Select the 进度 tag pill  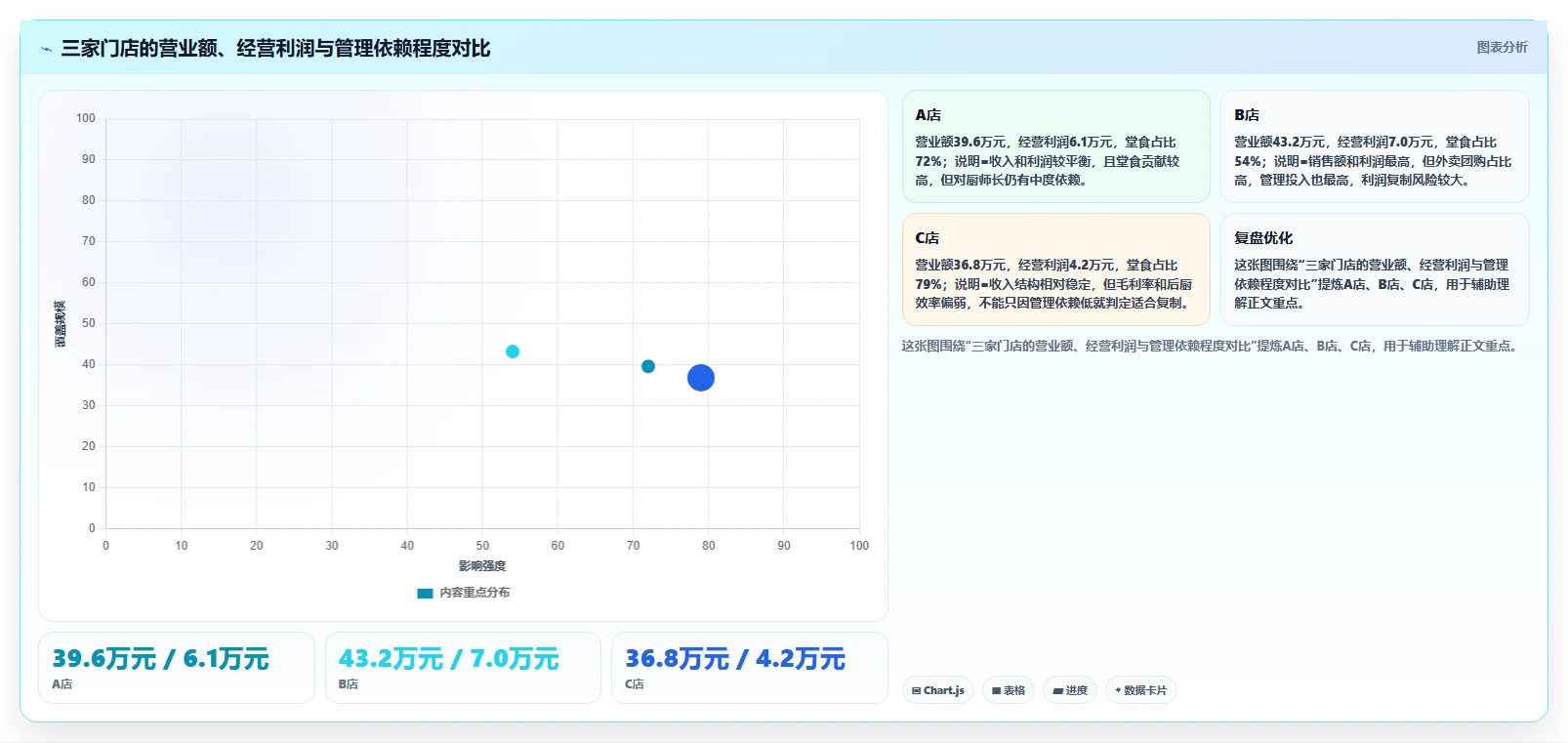pos(1070,690)
